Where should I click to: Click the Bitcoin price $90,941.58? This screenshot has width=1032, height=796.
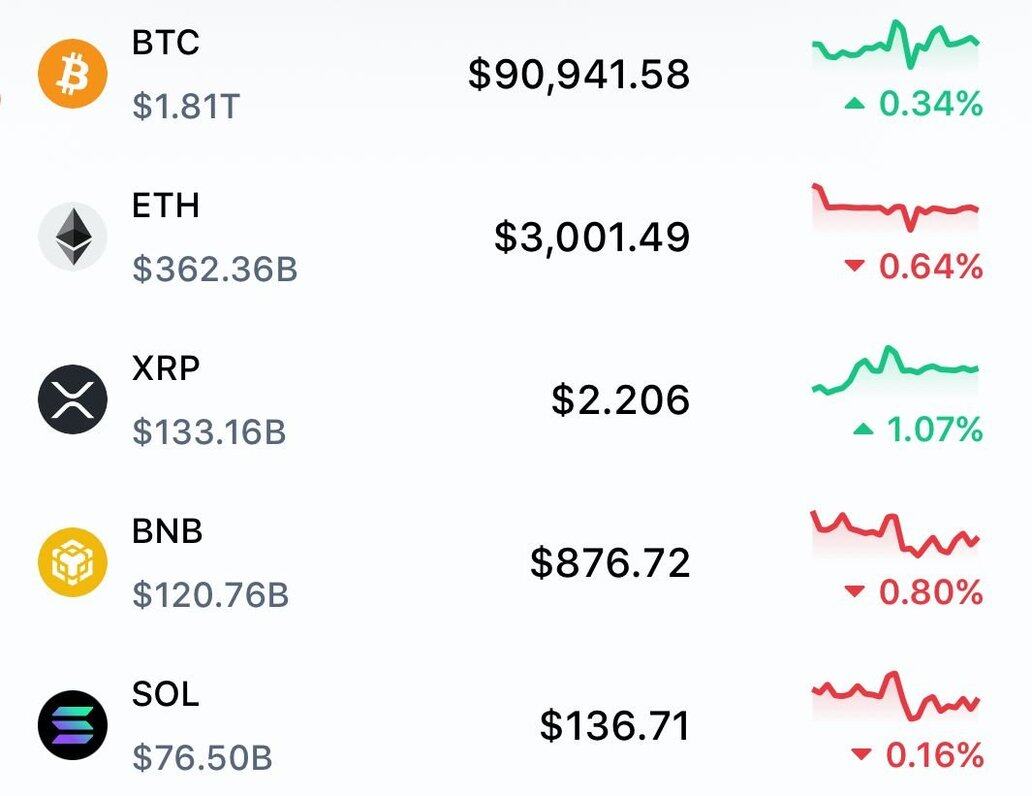click(579, 74)
